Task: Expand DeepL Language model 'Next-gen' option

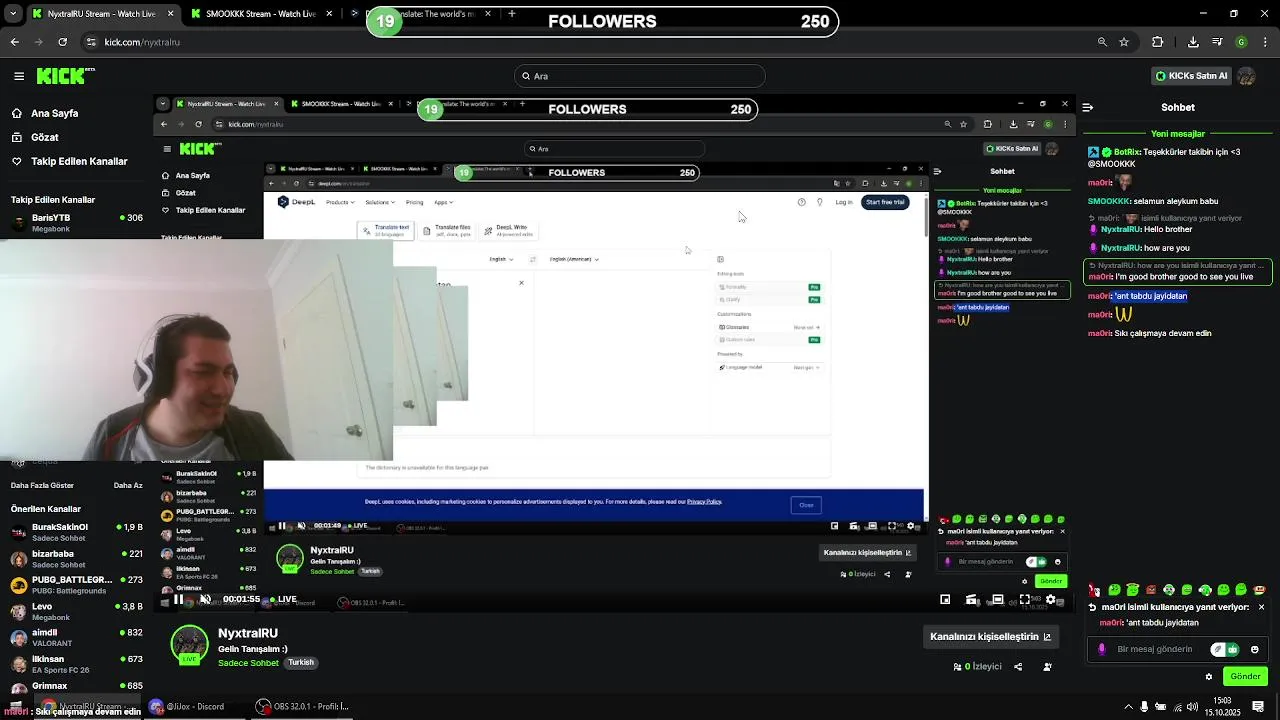Action: click(806, 367)
